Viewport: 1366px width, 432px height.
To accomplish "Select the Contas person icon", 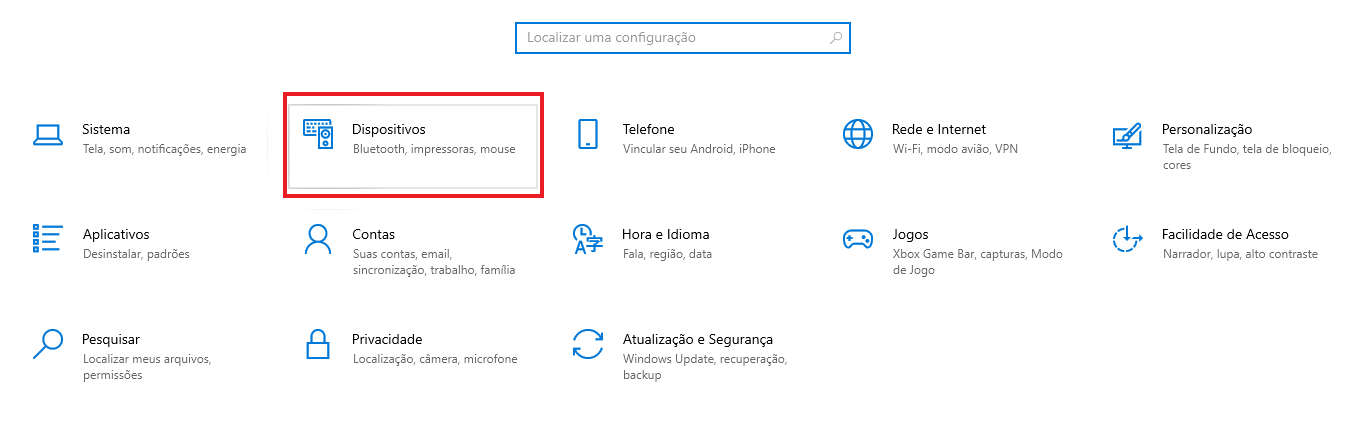I will point(318,239).
